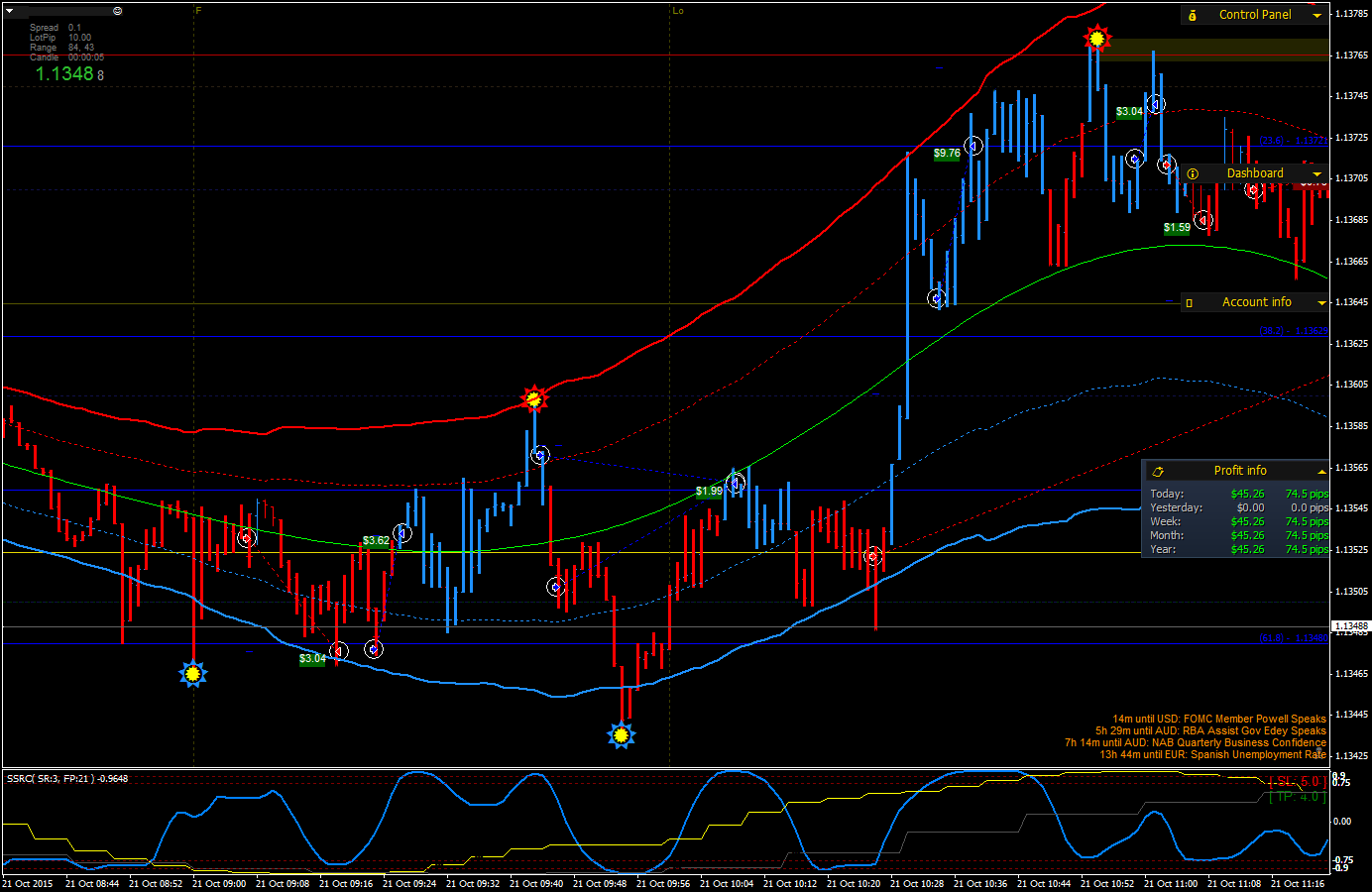Image resolution: width=1372 pixels, height=892 pixels.
Task: Select the lowest blue sun signal marker
Action: click(x=622, y=734)
